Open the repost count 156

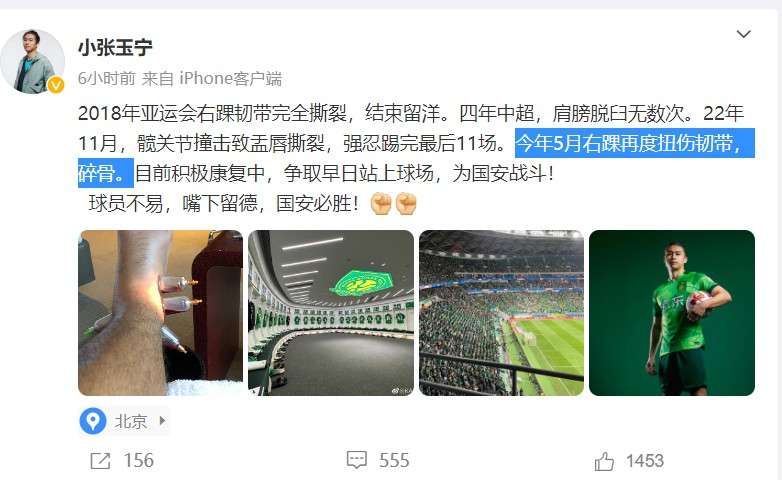click(x=139, y=461)
